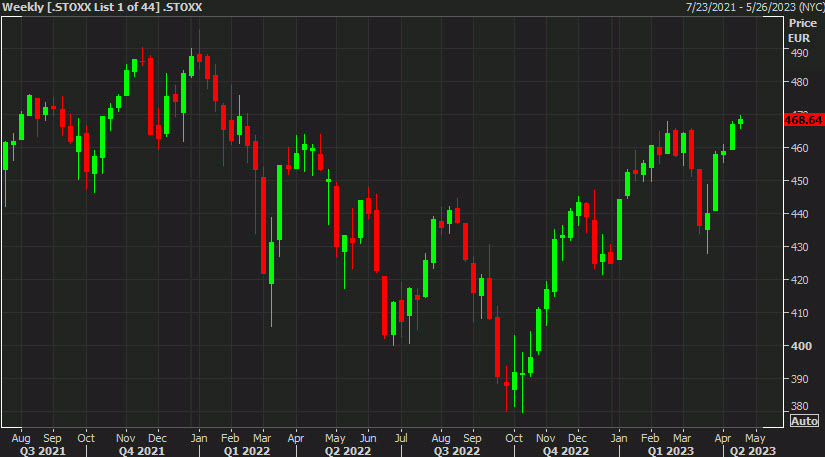Click the Q3 2022 quarter label
This screenshot has height=457, width=825.
coord(457,451)
